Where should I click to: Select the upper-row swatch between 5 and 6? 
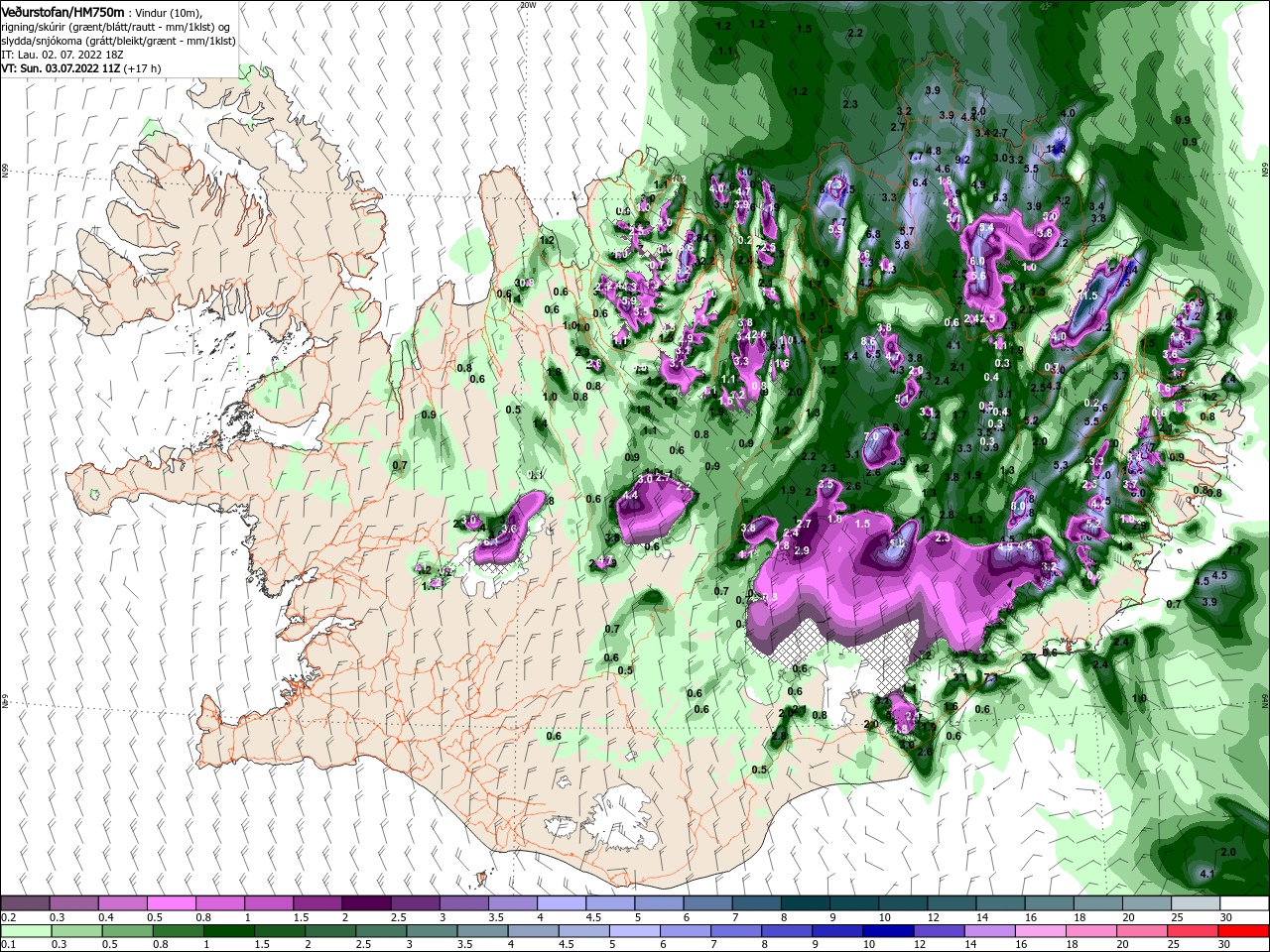[x=660, y=903]
